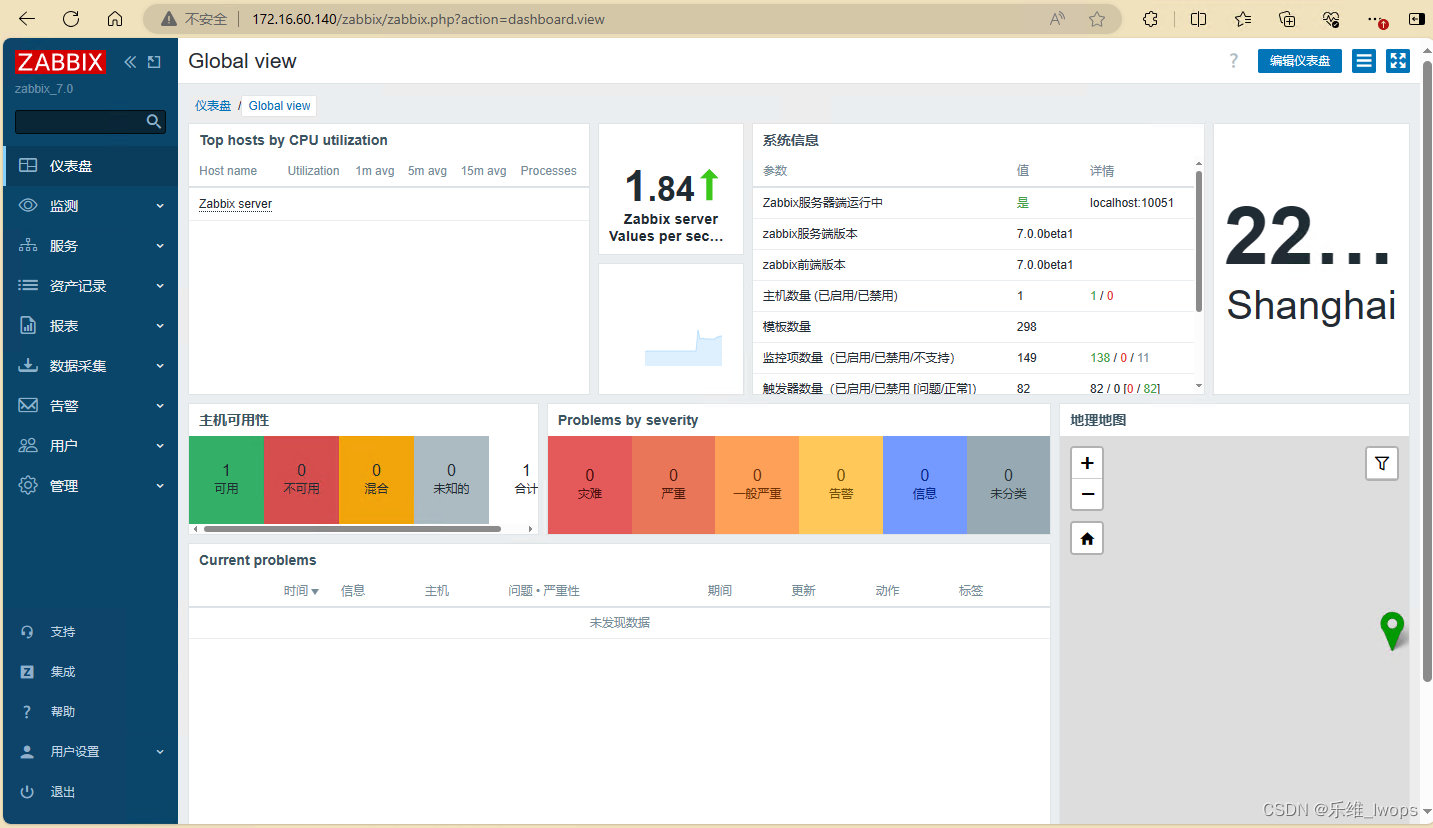Click the 灾难 disaster severity tile
Viewport: 1433px width, 828px height.
(x=590, y=484)
